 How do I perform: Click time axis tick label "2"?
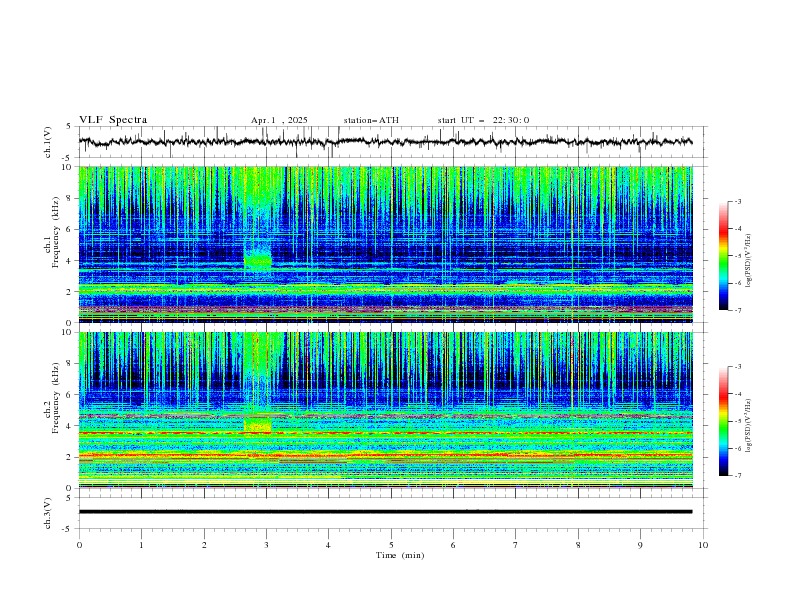[x=204, y=545]
